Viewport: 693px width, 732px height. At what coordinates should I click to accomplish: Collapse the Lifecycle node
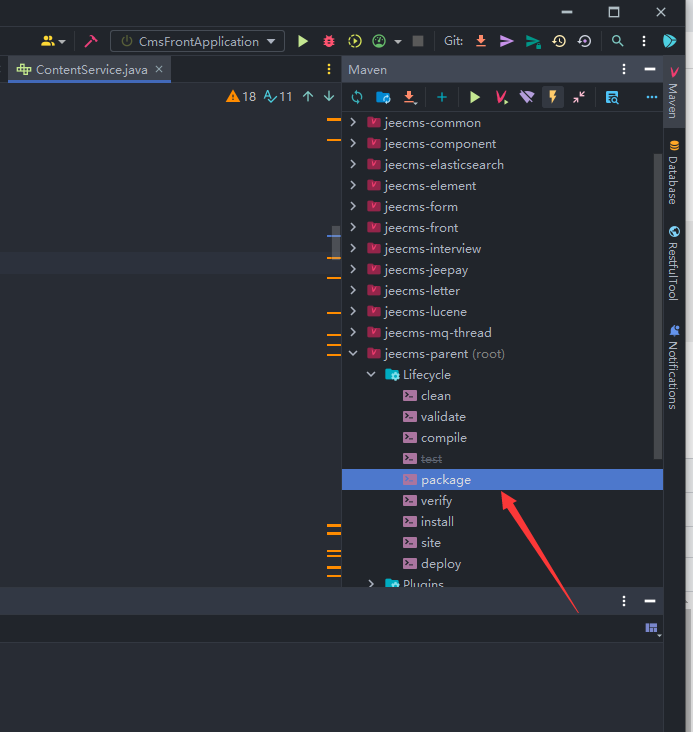[371, 375]
